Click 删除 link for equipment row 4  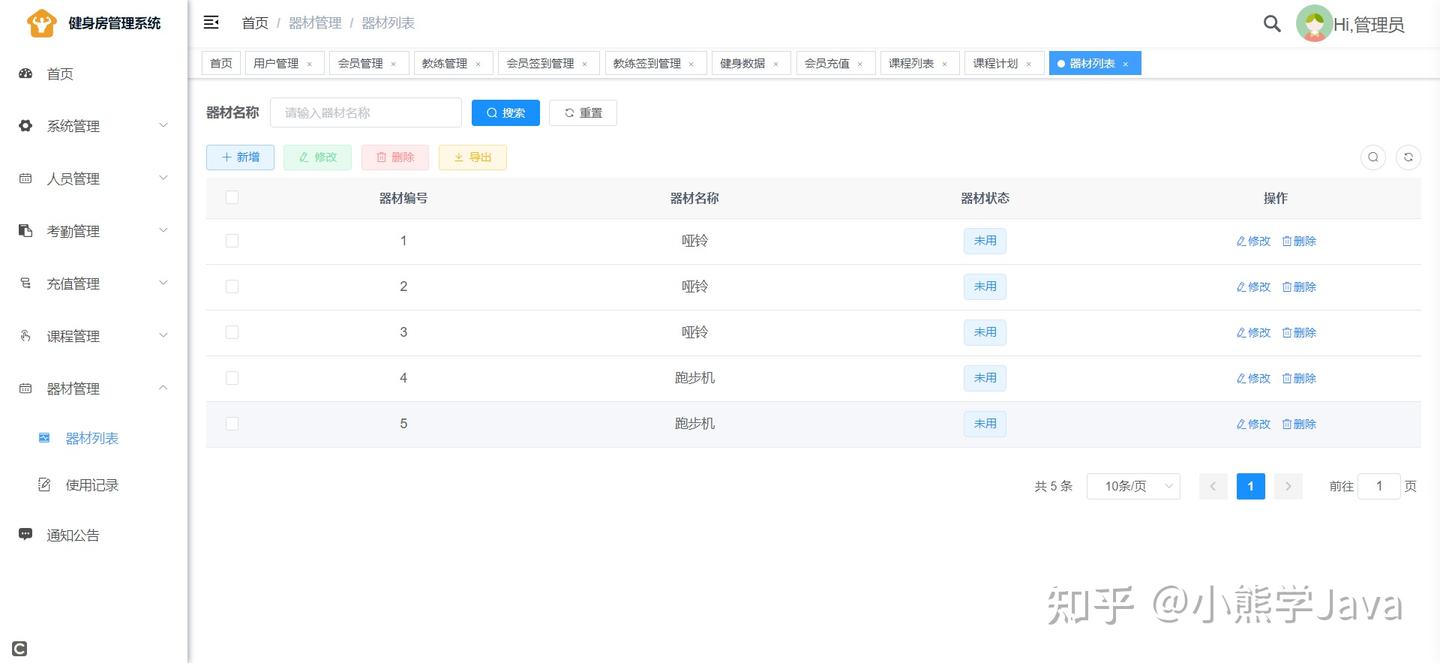coord(1299,378)
